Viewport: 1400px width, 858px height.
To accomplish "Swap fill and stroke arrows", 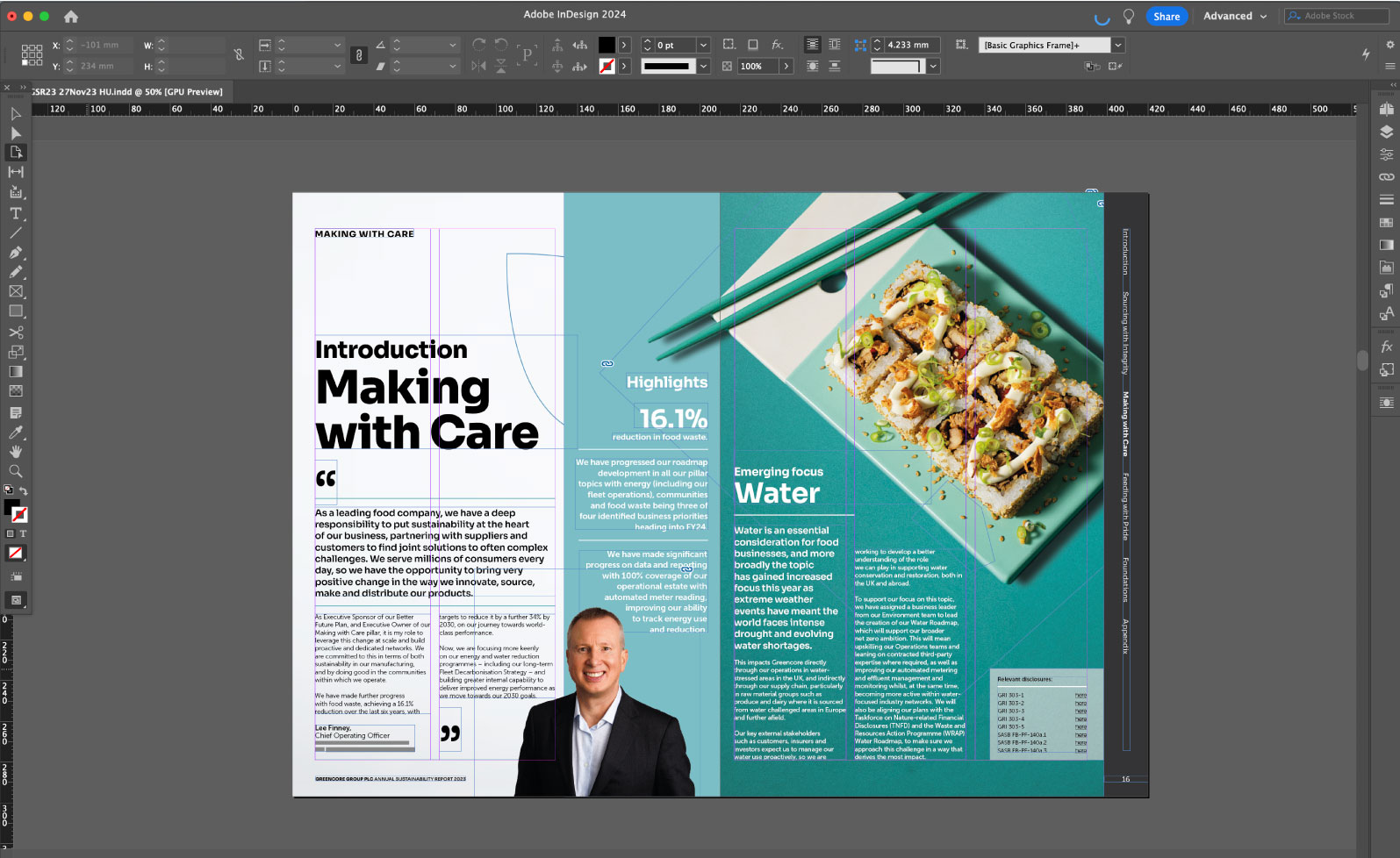I will coord(24,490).
